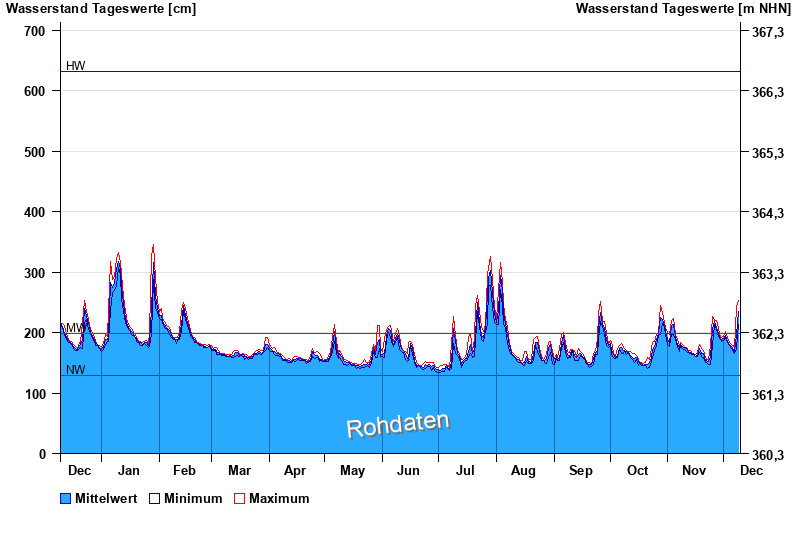
Task: Select the Apr month label on the x-axis
Action: pyautogui.click(x=295, y=470)
